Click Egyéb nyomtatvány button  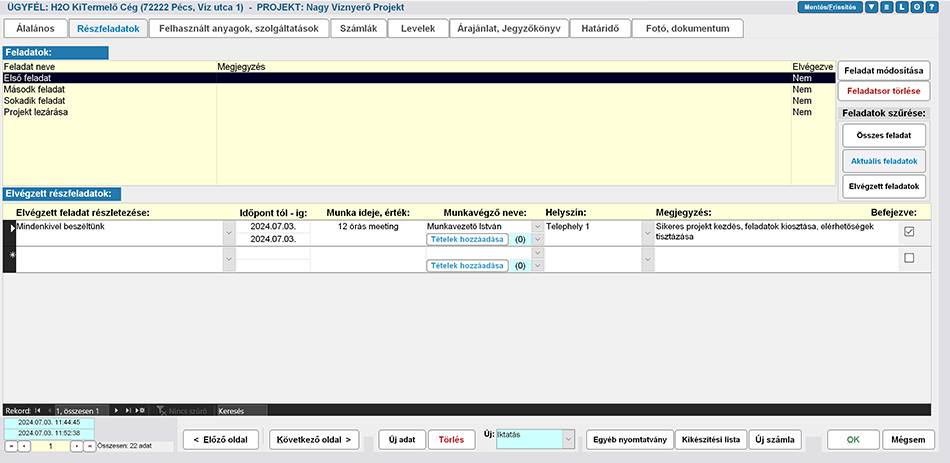[x=629, y=439]
